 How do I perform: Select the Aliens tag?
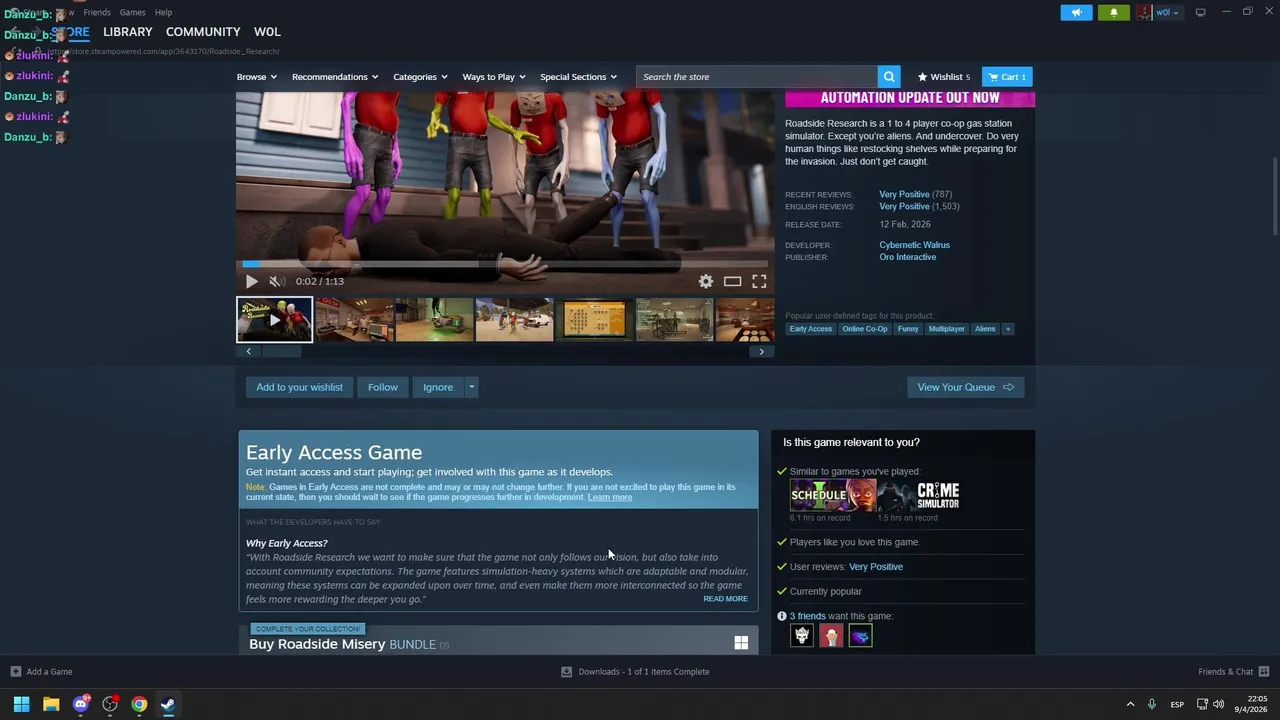point(985,329)
